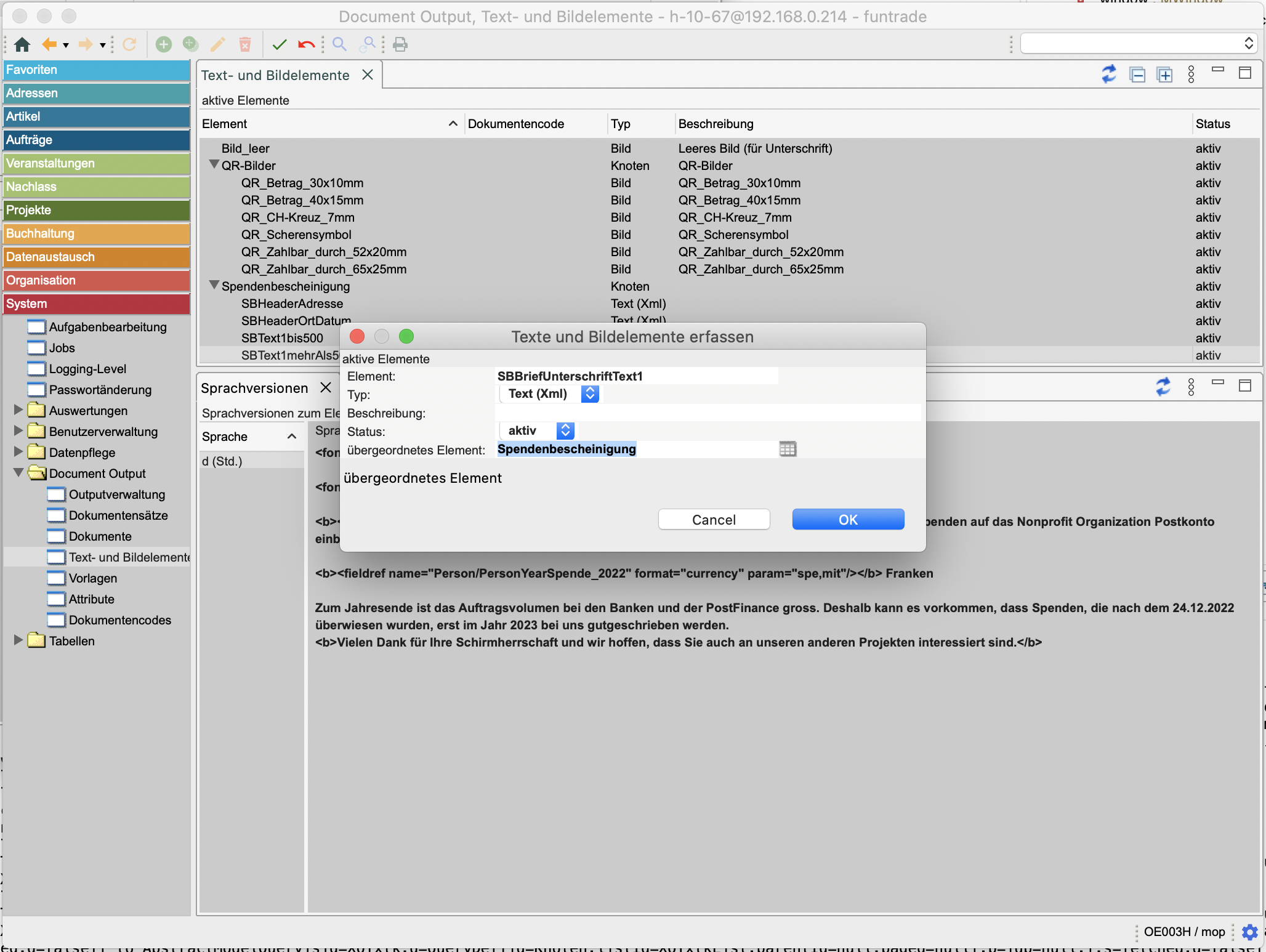
Task: Click the green add record icon
Action: click(x=163, y=44)
